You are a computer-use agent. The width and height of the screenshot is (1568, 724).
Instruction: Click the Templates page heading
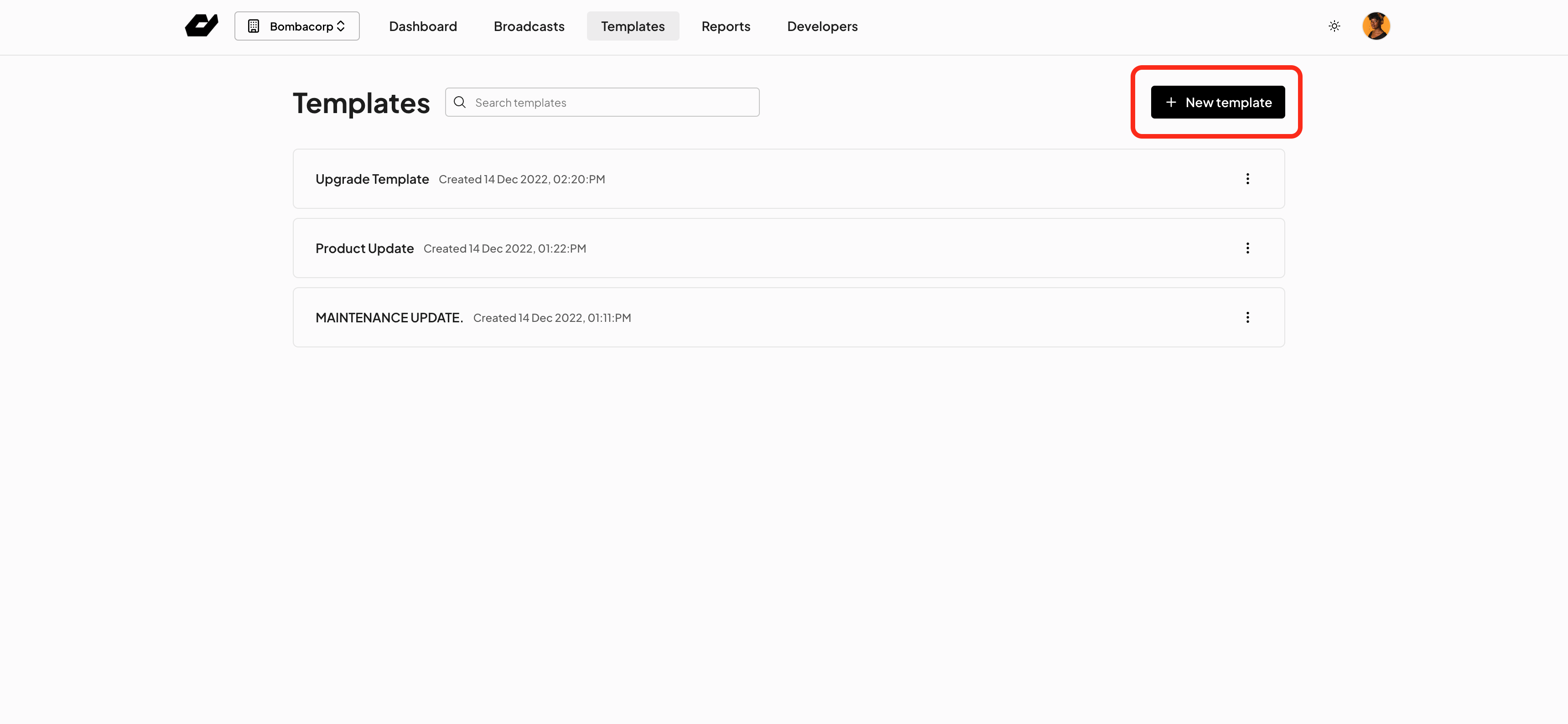[x=361, y=103]
